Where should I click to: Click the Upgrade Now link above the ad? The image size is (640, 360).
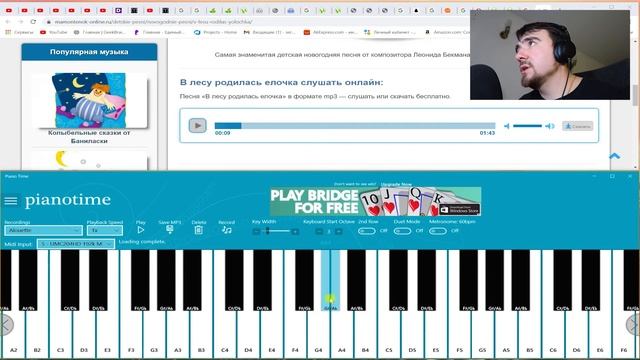click(x=396, y=184)
